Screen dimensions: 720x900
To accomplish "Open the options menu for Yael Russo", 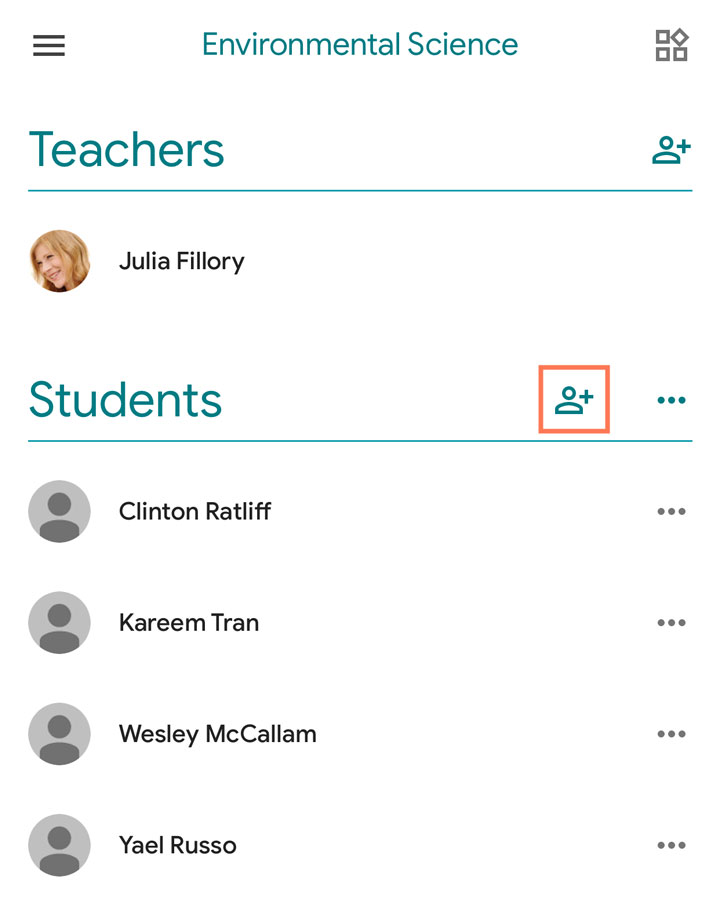I will 671,844.
